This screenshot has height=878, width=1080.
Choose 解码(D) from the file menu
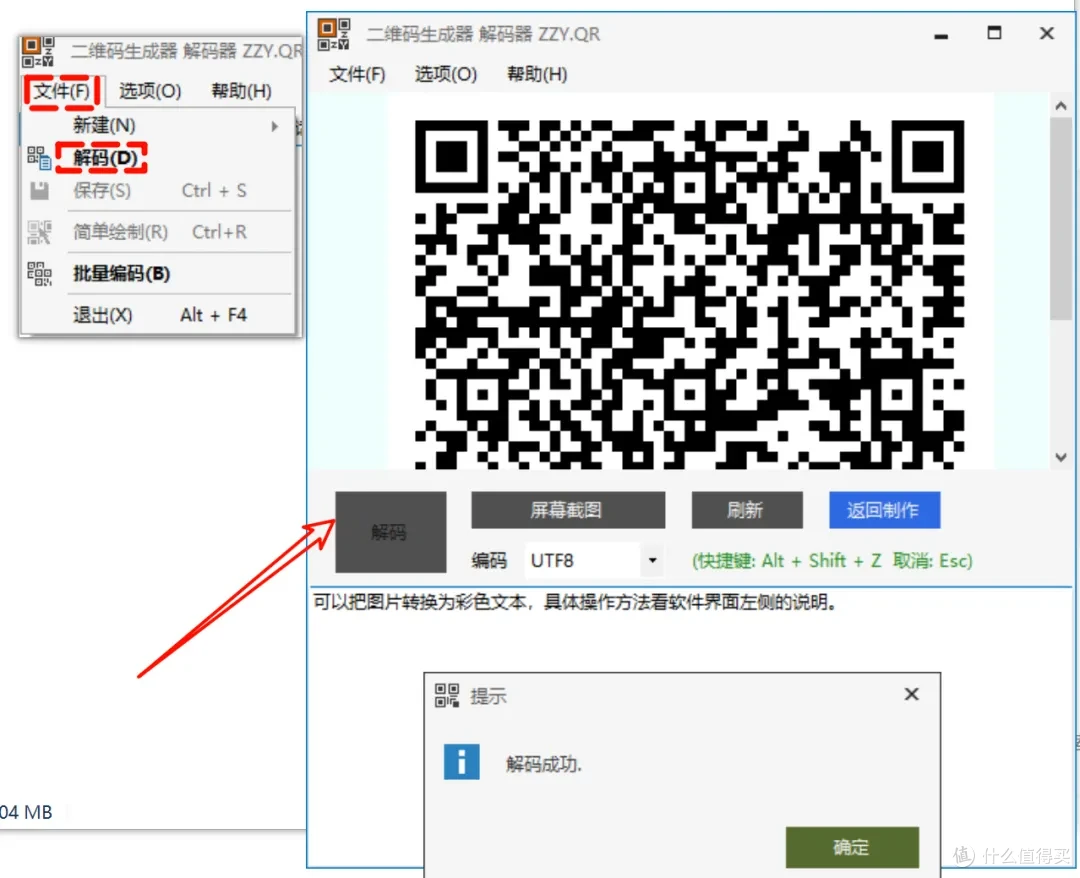tap(158, 158)
